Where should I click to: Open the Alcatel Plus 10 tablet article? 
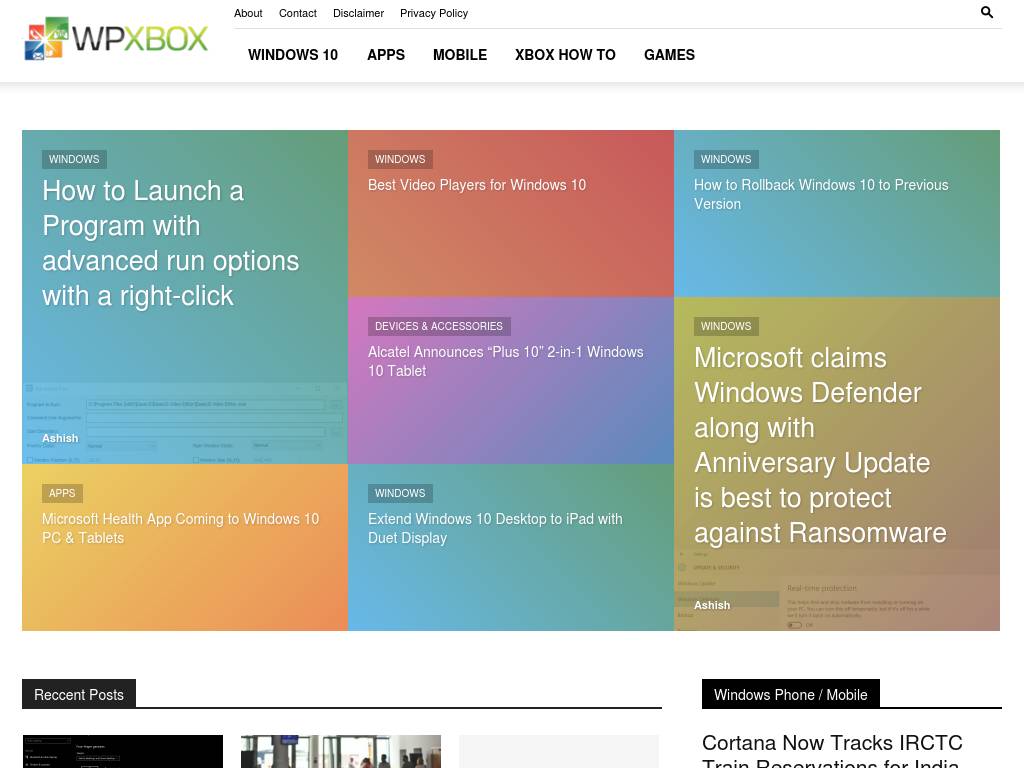click(x=505, y=361)
